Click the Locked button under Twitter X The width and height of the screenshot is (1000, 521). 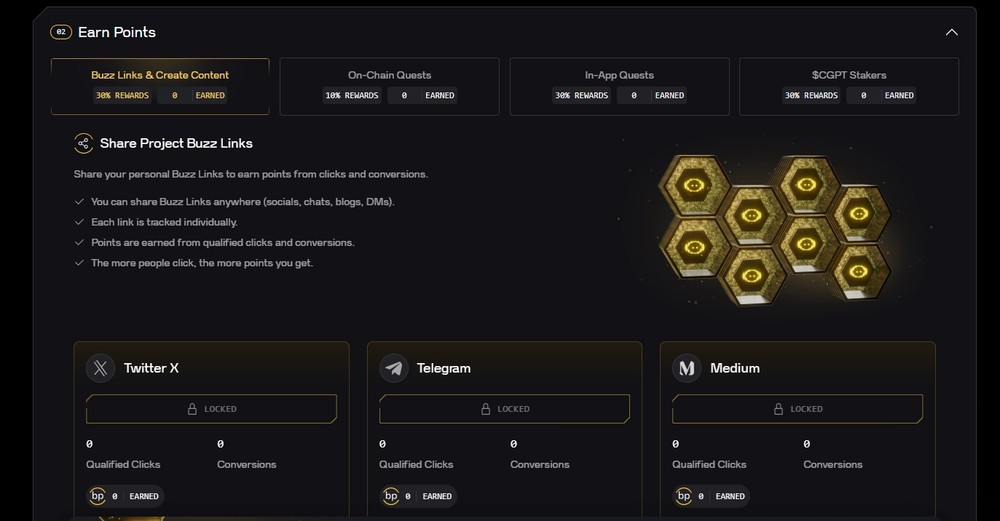(x=211, y=409)
